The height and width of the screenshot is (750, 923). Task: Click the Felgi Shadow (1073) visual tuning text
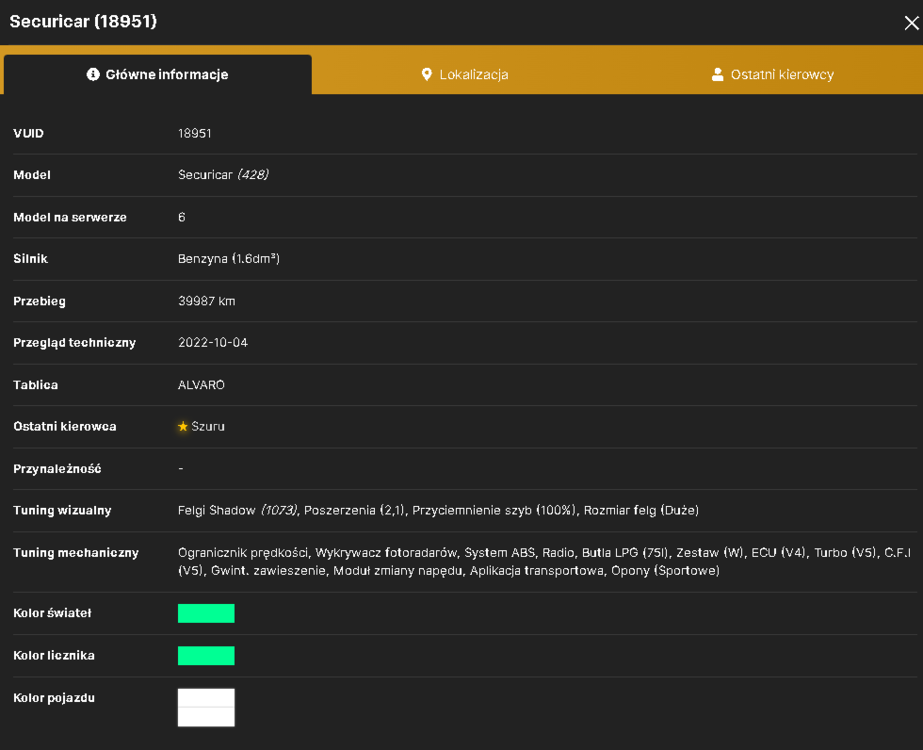click(238, 510)
